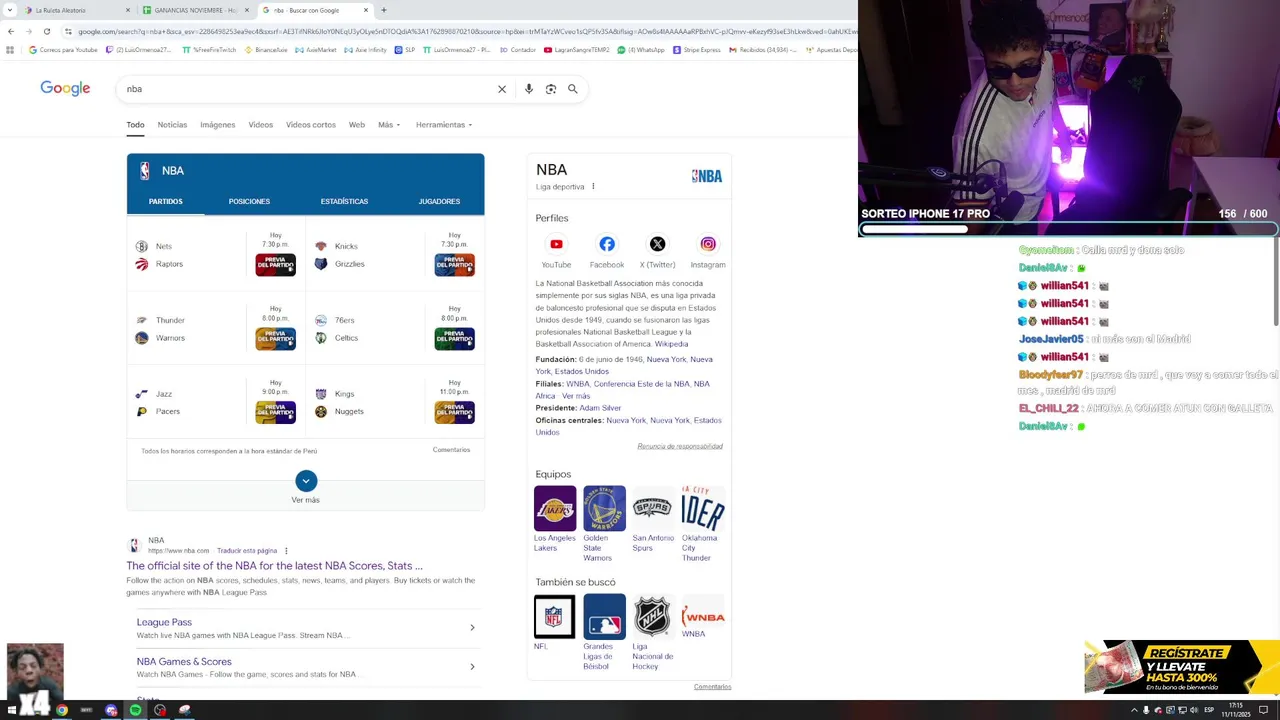Open Google Lens image search
Screen dimensions: 1280x720
point(551,89)
